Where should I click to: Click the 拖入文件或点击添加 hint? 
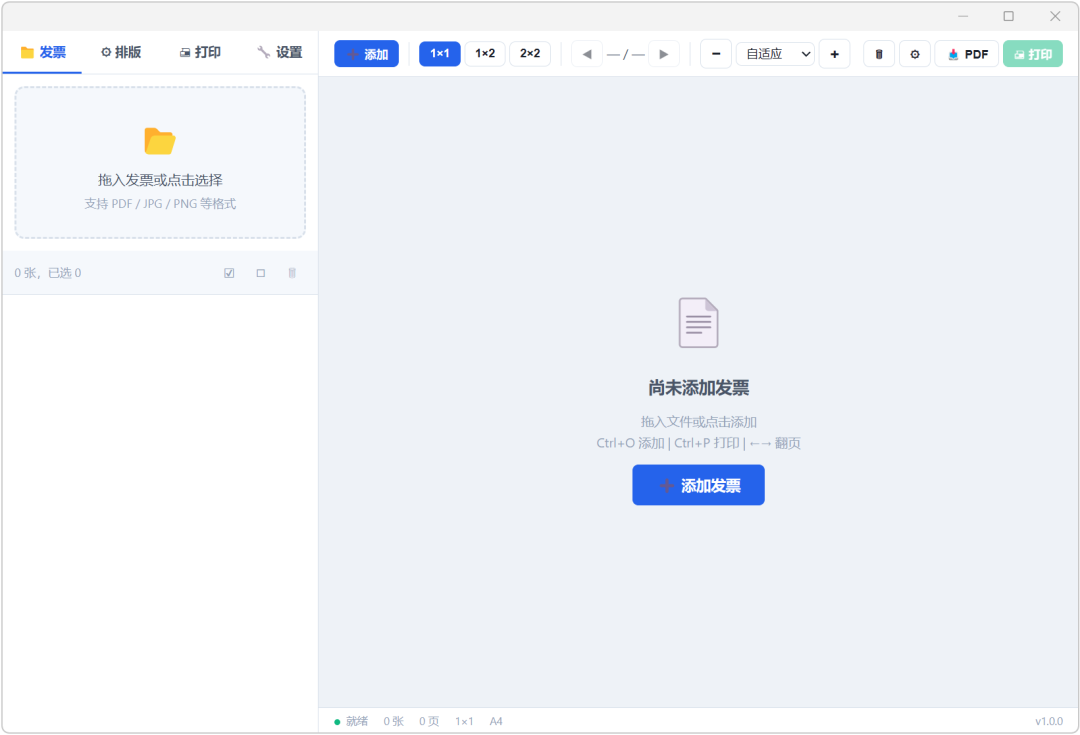click(x=698, y=422)
